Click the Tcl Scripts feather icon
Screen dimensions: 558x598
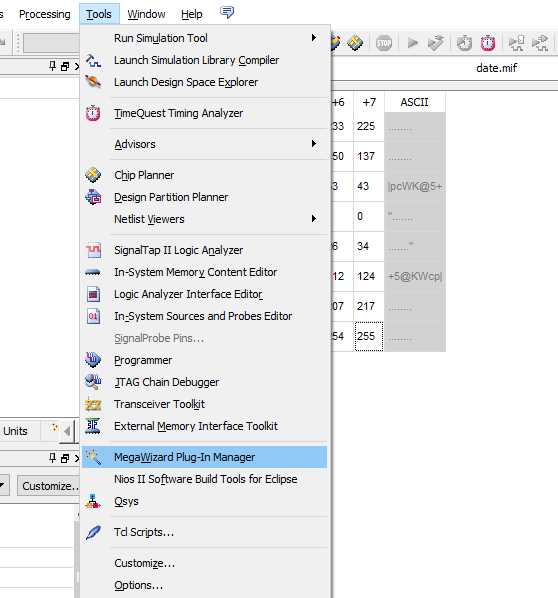pyautogui.click(x=93, y=532)
